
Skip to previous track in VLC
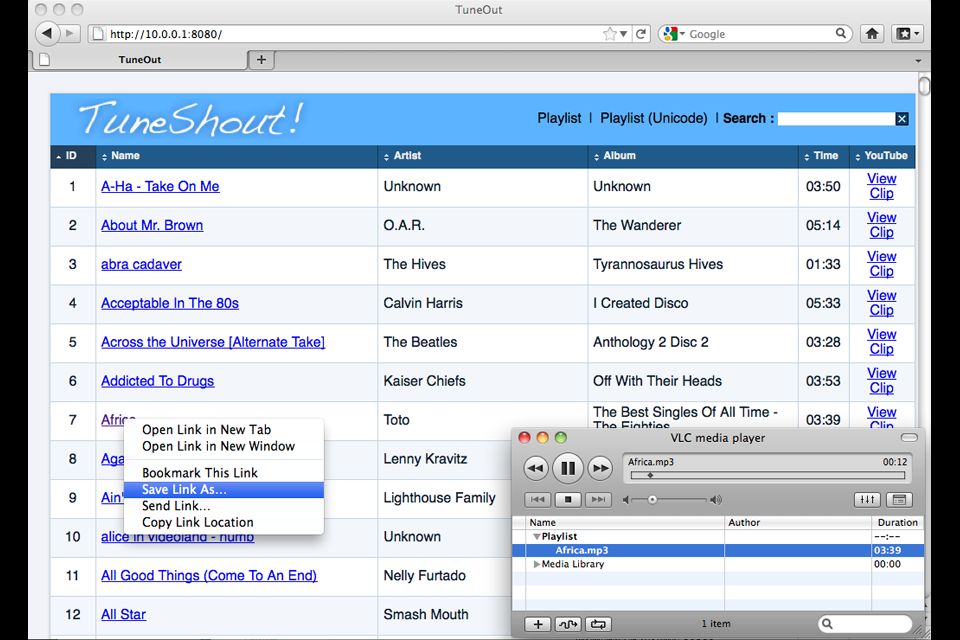tap(538, 500)
